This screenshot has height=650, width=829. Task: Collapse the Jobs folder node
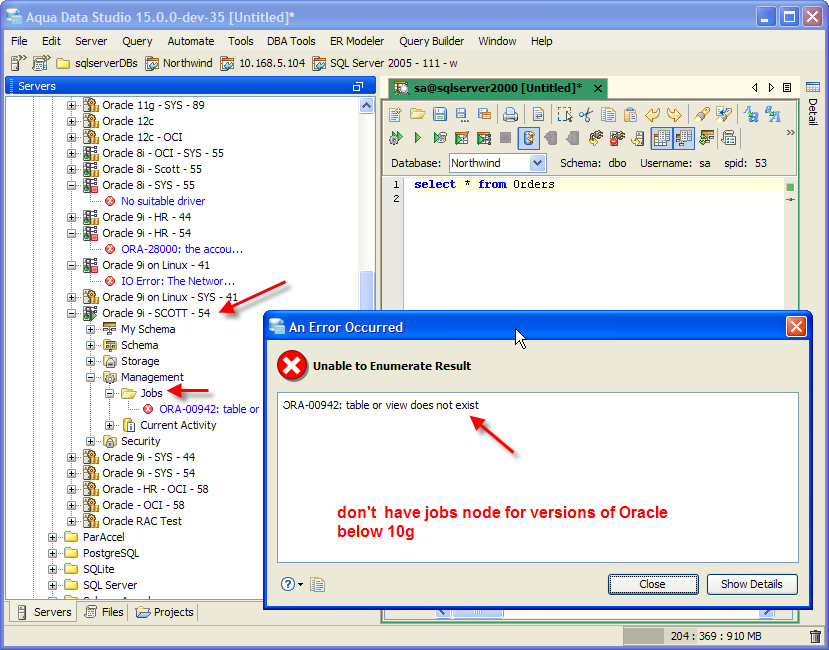pyautogui.click(x=109, y=393)
